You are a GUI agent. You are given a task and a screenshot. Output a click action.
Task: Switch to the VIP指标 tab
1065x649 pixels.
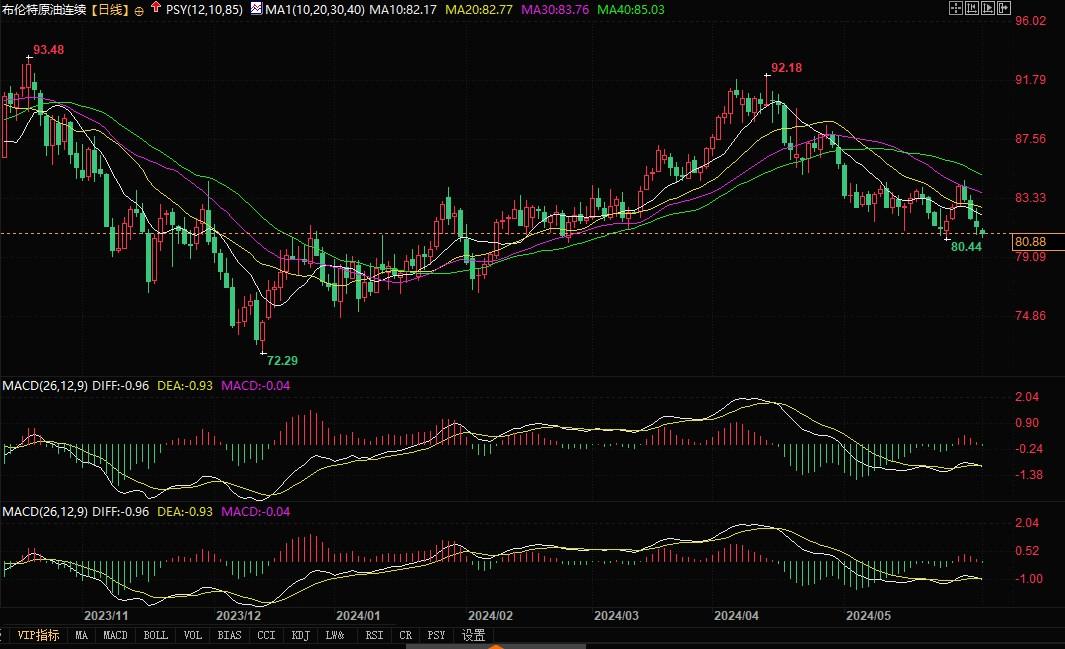pos(39,635)
